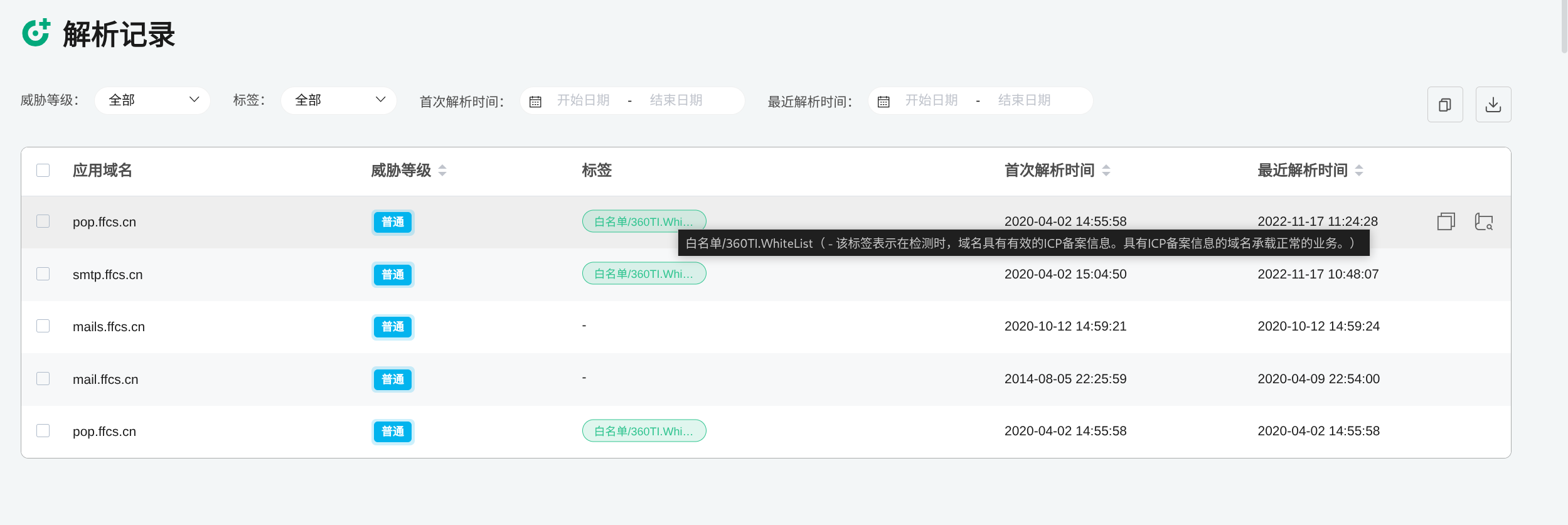Click latest-resolution time 2020-10-12 14:59:24
The width and height of the screenshot is (1568, 525).
coord(1319,326)
